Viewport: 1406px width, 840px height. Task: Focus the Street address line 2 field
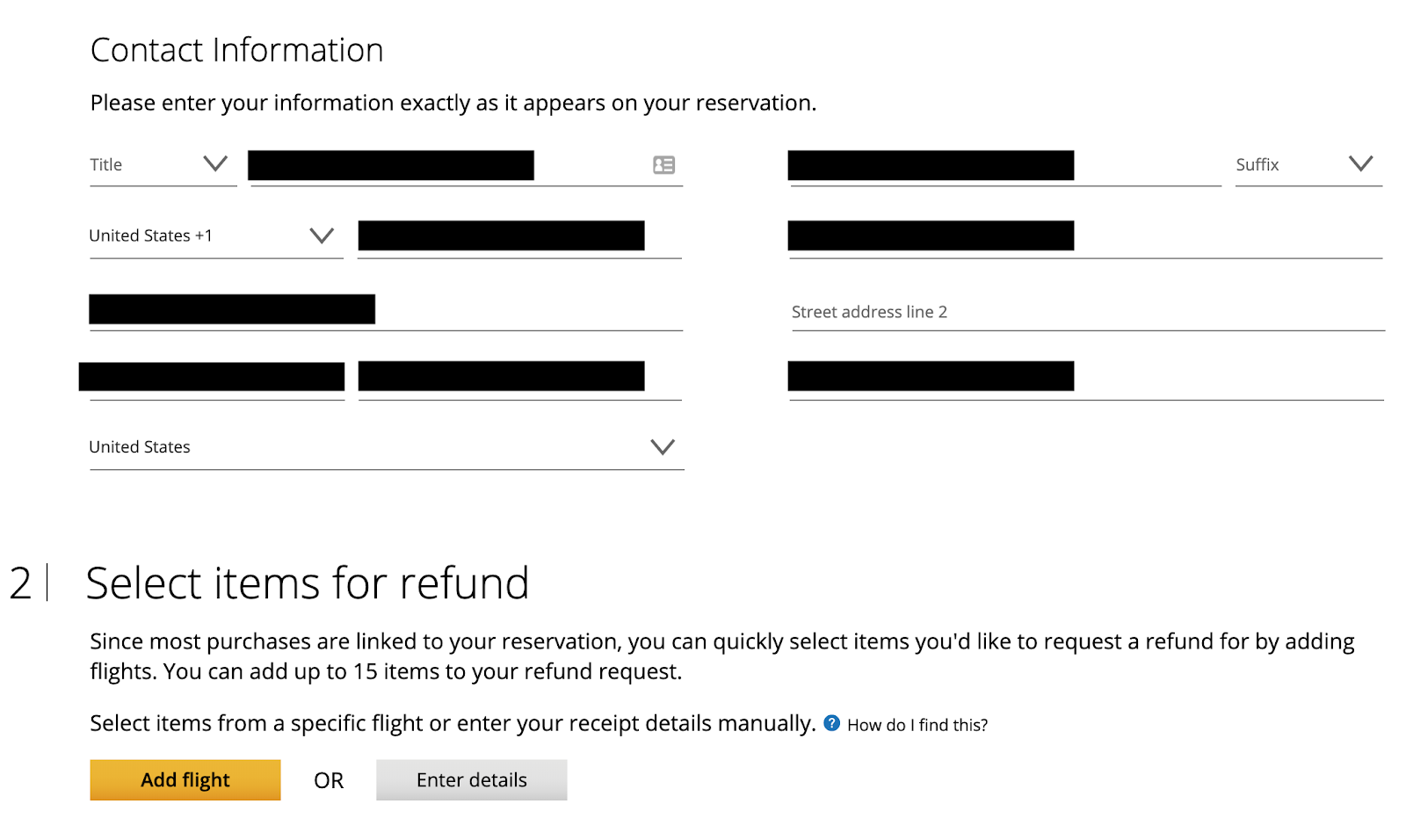(x=1086, y=312)
